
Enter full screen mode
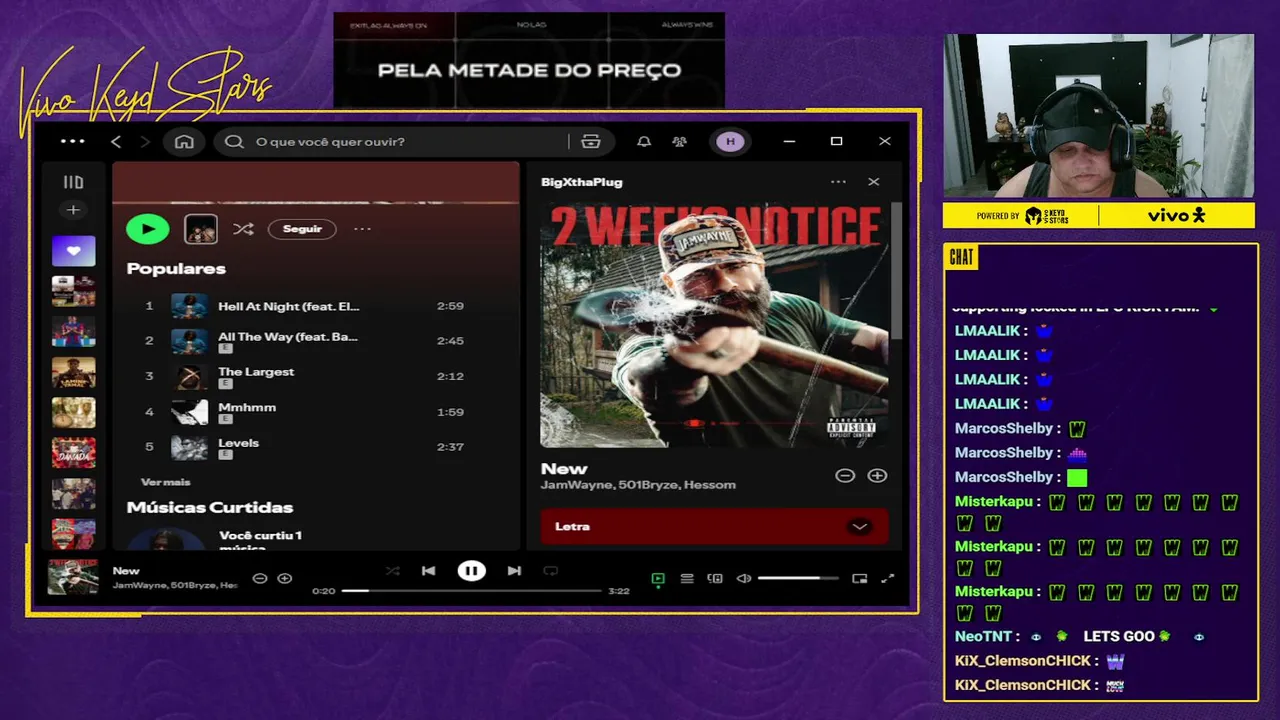point(887,578)
